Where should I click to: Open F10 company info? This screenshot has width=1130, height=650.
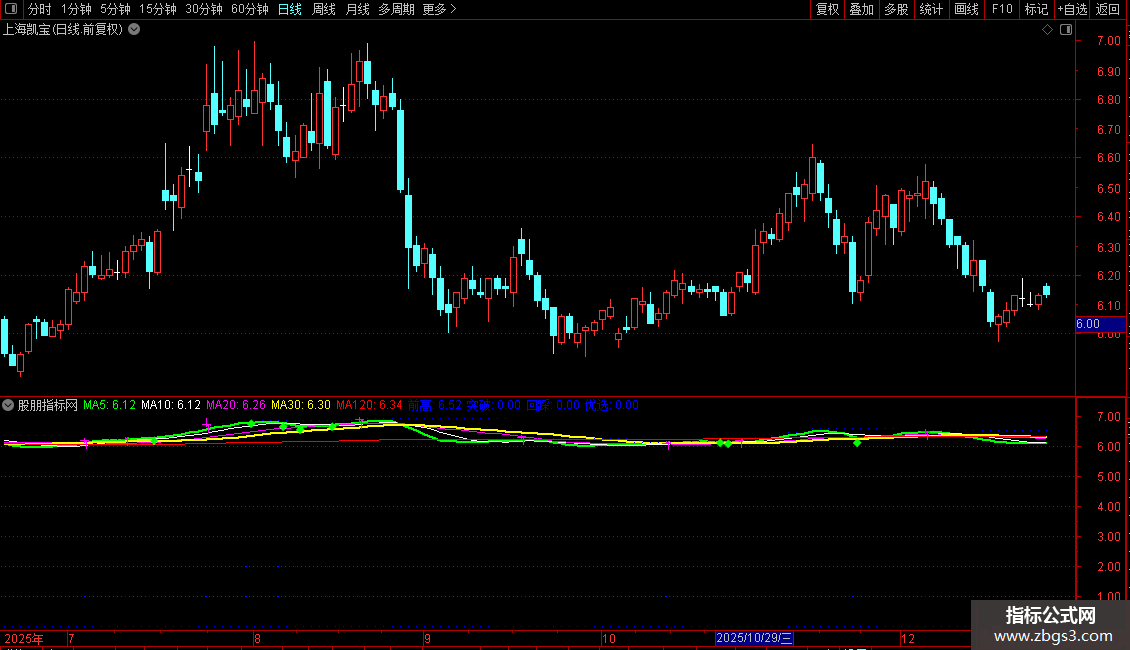click(1002, 9)
